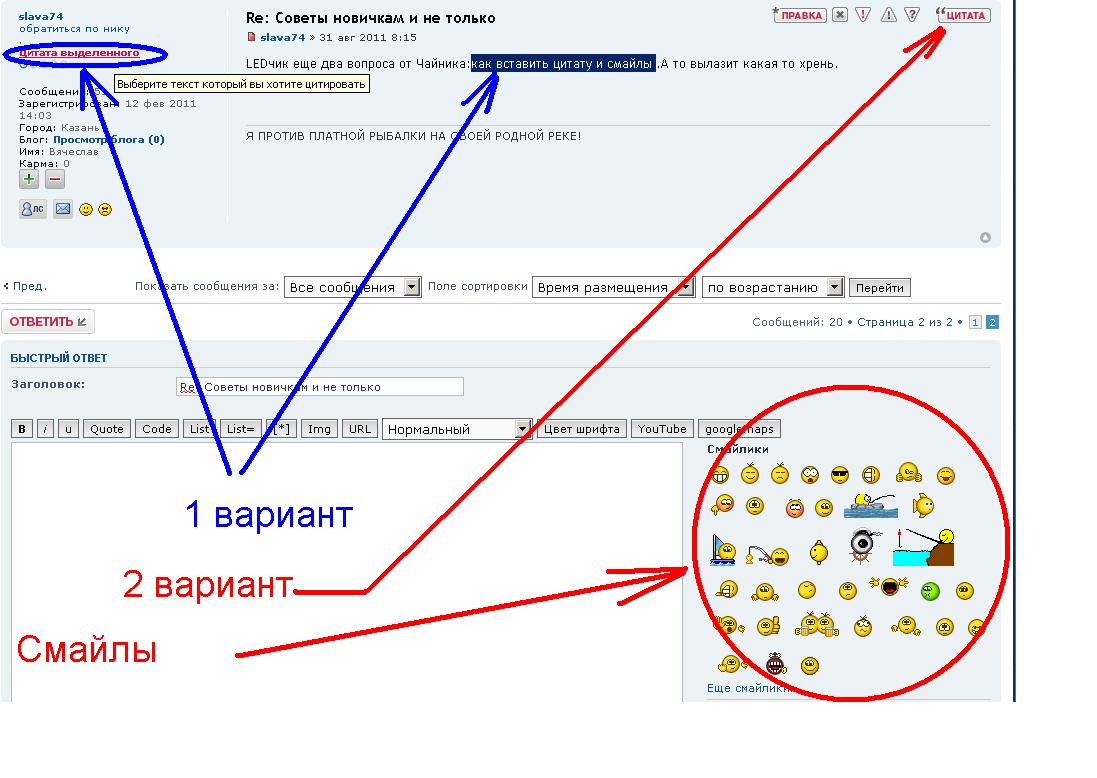1097x778 pixels.
Task: Click the ОТВЕТИТЬ reply button
Action: (x=48, y=322)
